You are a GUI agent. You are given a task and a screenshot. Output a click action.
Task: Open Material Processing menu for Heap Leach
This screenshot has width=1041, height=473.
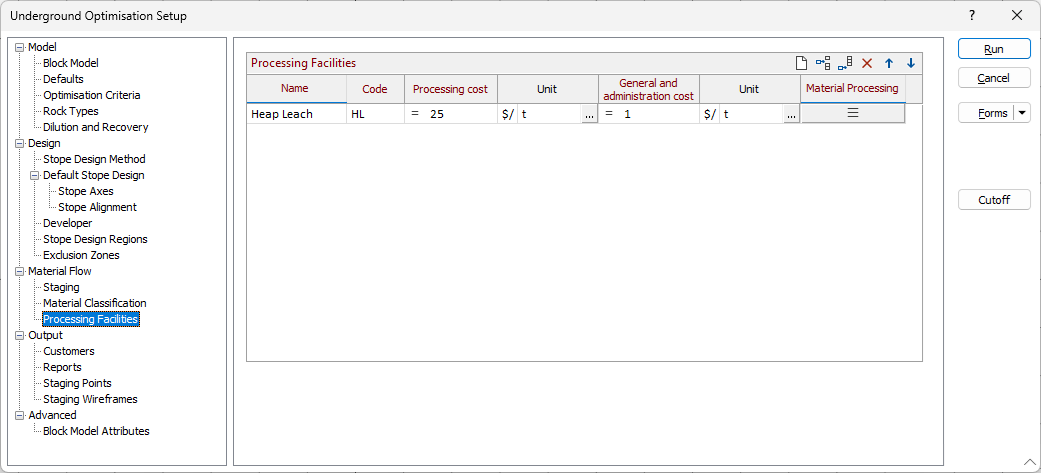pyautogui.click(x=853, y=114)
